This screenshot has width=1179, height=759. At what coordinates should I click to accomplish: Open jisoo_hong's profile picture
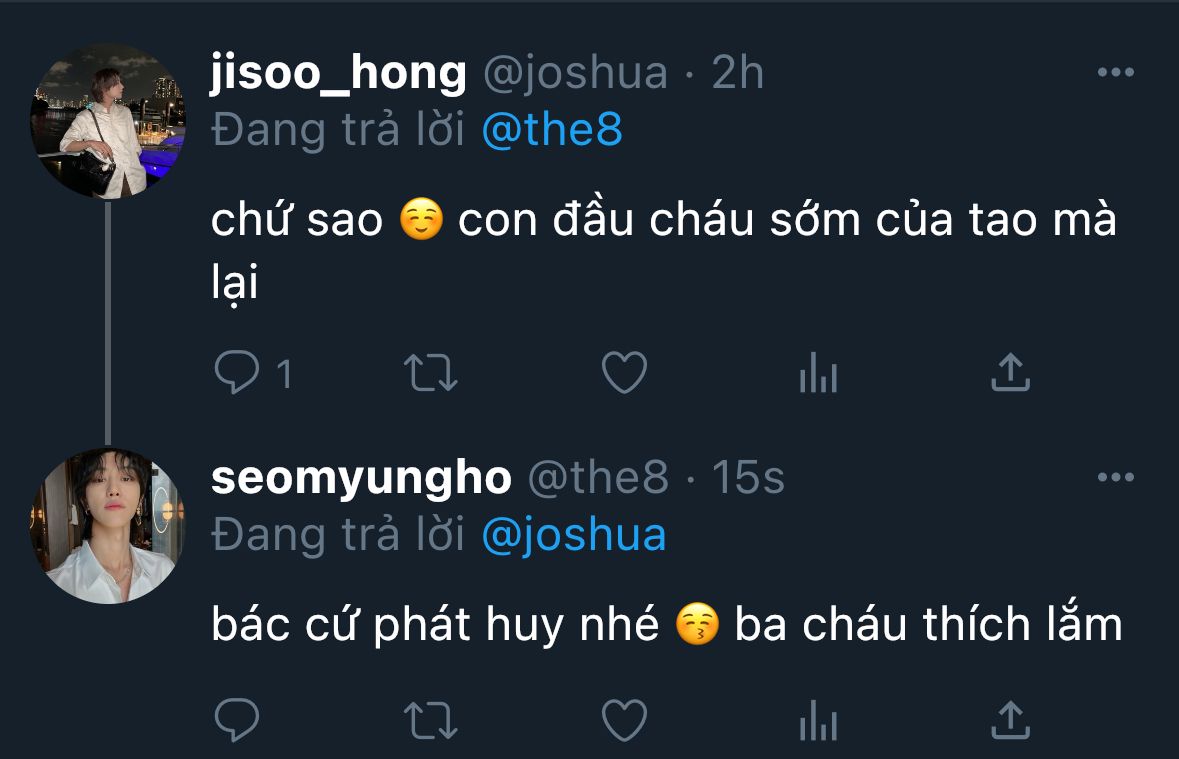click(x=108, y=122)
